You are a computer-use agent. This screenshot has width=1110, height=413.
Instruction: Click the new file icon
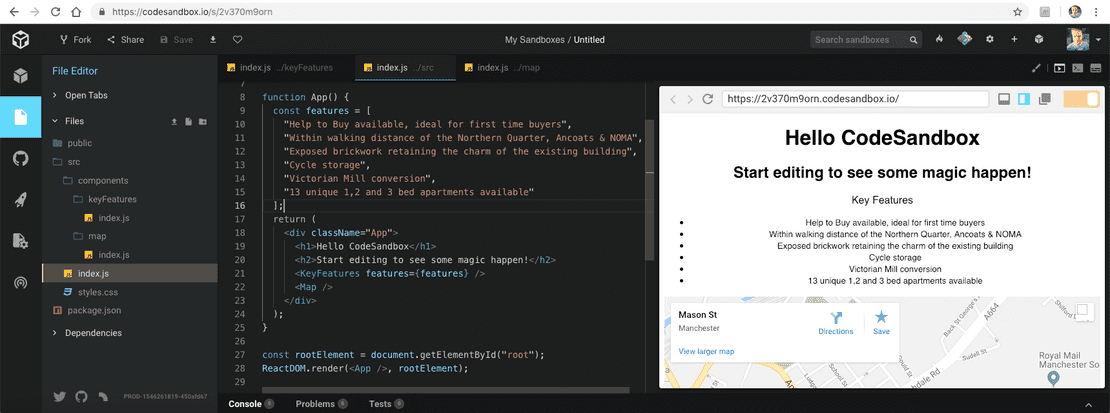pos(188,122)
